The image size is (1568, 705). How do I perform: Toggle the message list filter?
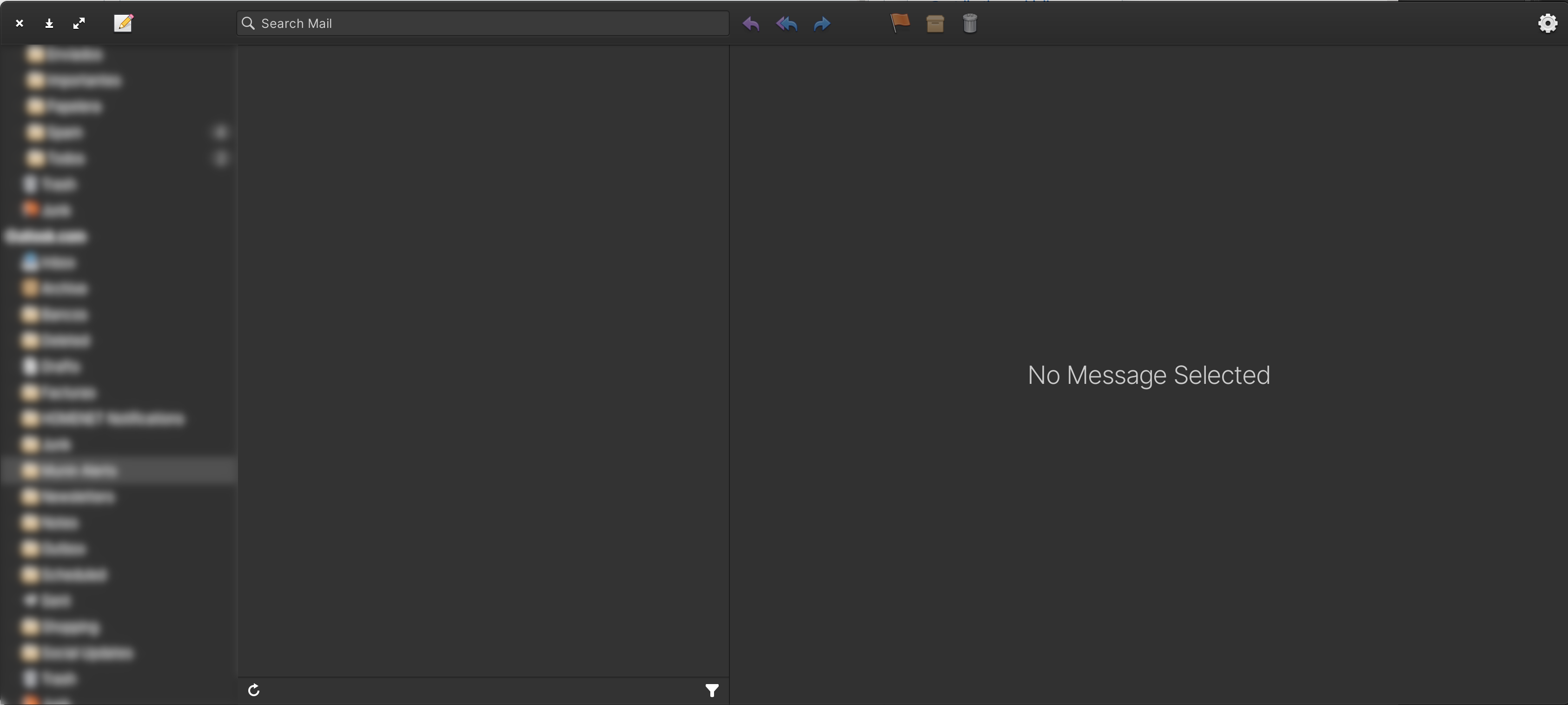(x=712, y=690)
